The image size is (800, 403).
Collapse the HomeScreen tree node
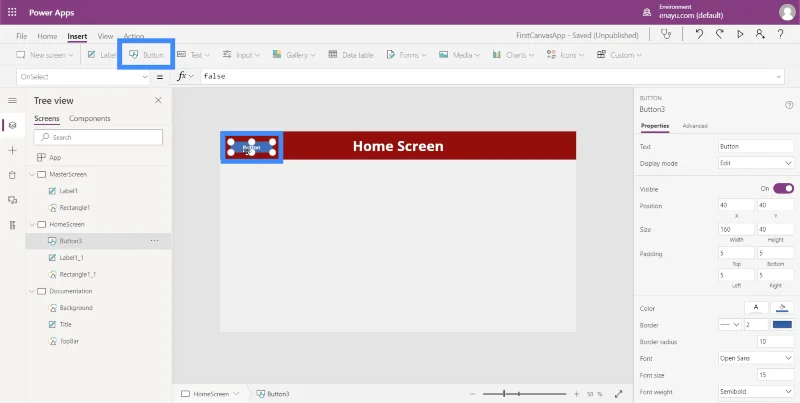(x=32, y=224)
